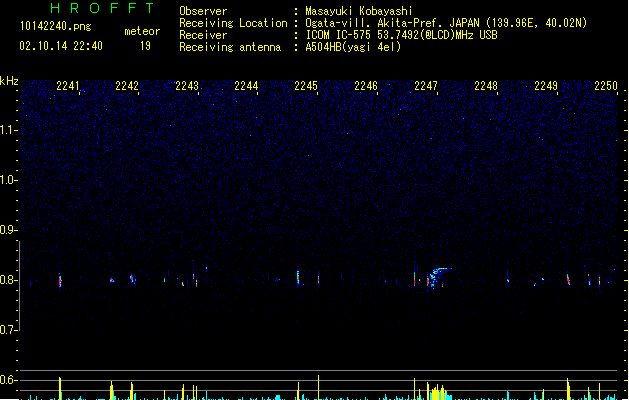The width and height of the screenshot is (629, 400).
Task: Click the 2241 time marker
Action: pyautogui.click(x=67, y=86)
